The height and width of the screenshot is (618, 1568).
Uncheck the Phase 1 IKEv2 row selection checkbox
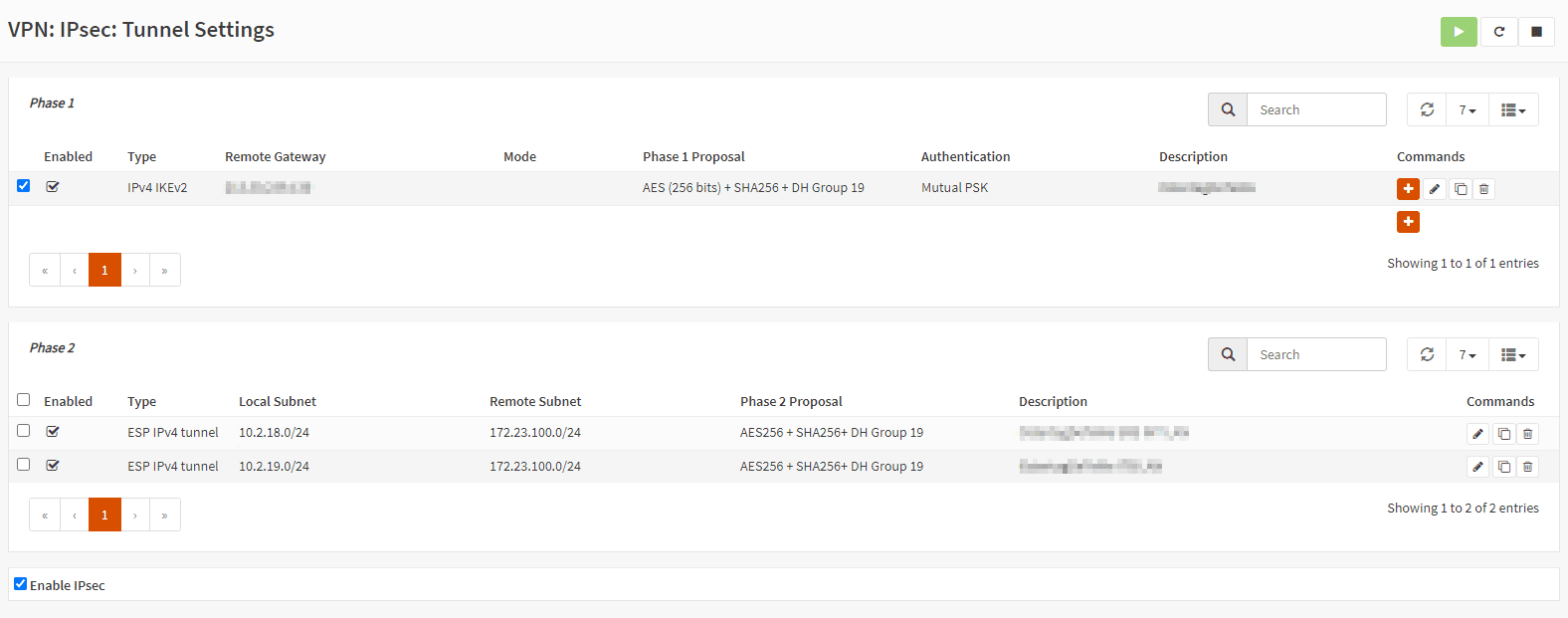23,185
